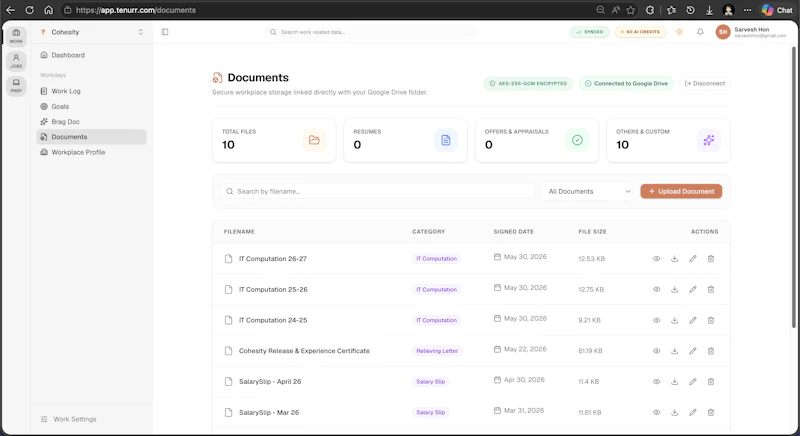Delete IT Computation 26-27 file
This screenshot has height=436, width=800.
711,259
